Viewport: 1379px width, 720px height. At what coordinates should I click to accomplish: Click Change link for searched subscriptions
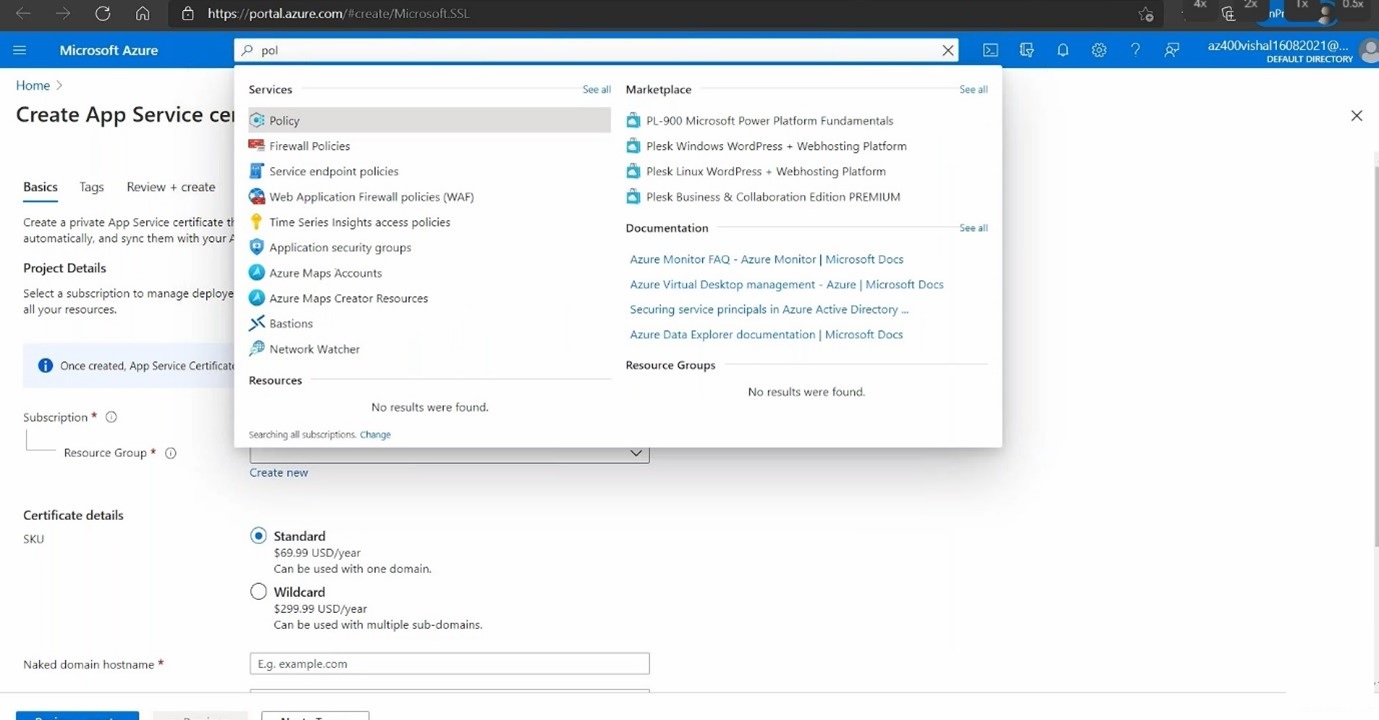375,435
